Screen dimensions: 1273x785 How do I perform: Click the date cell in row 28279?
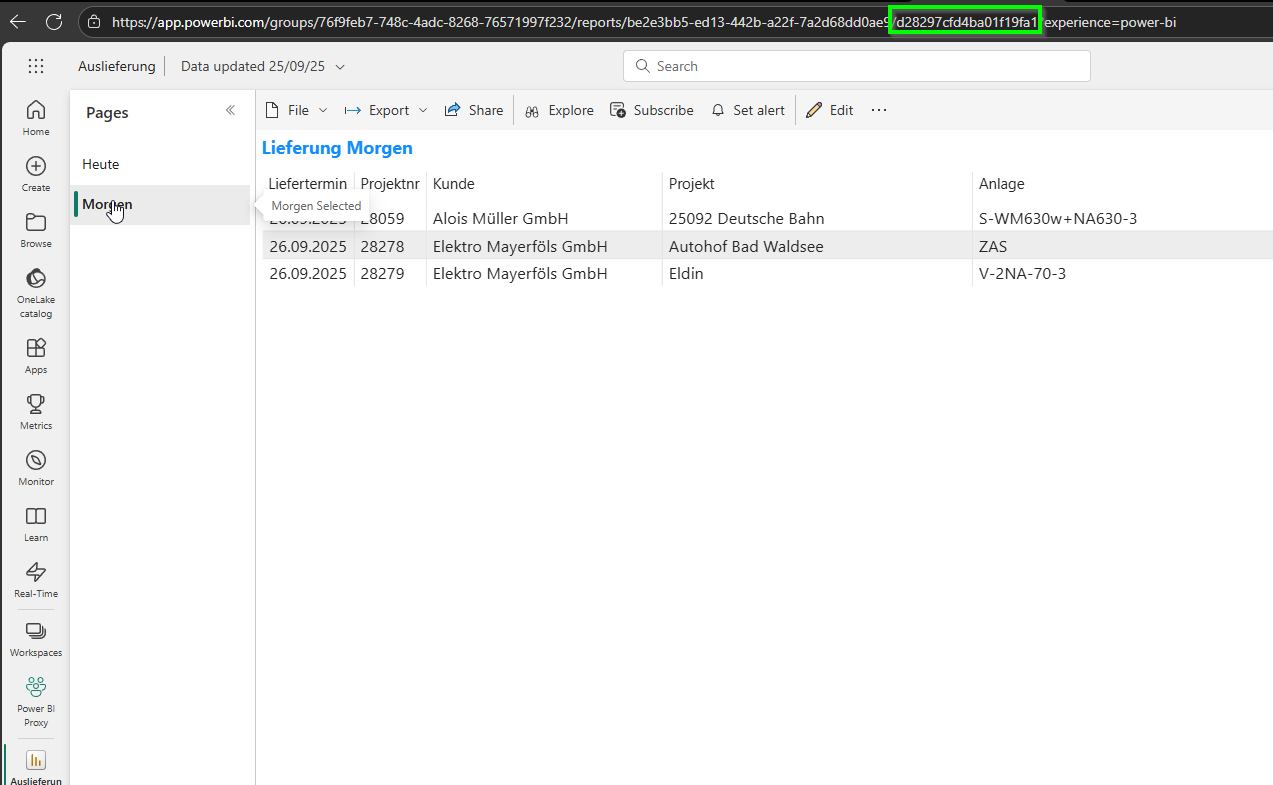(308, 273)
